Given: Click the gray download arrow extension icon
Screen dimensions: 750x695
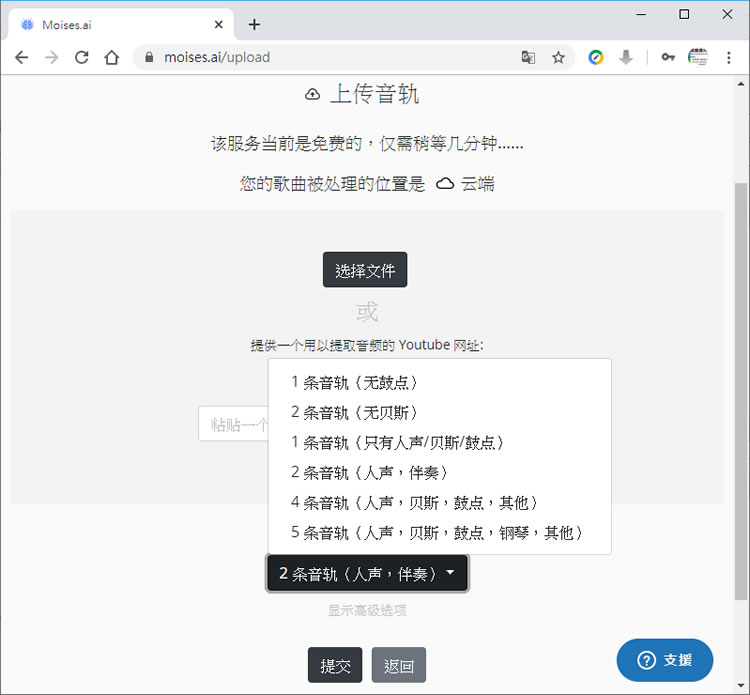Looking at the screenshot, I should pyautogui.click(x=626, y=57).
